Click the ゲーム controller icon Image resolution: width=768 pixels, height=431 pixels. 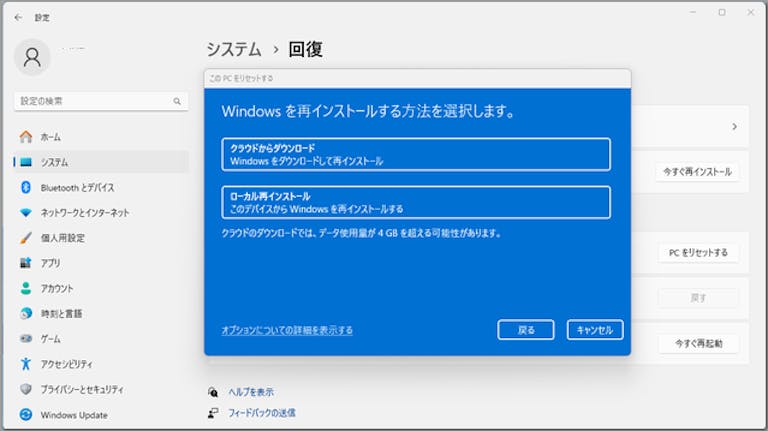pos(26,338)
